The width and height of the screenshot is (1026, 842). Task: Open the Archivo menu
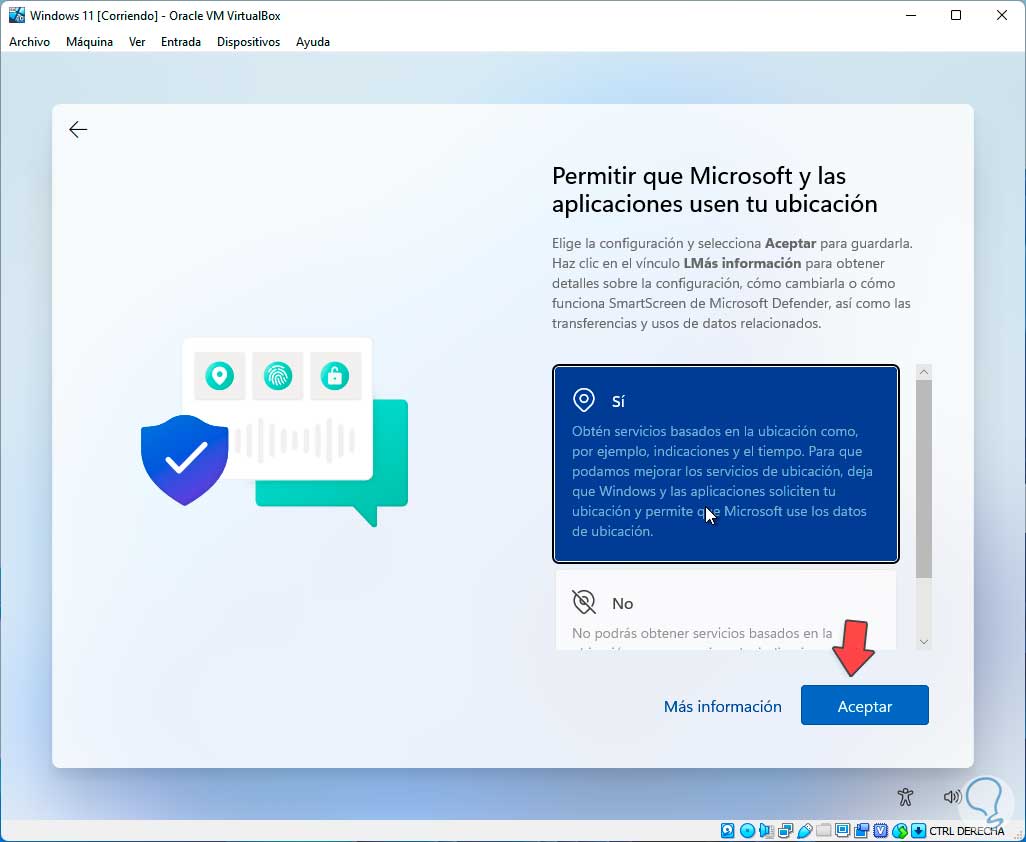(29, 42)
